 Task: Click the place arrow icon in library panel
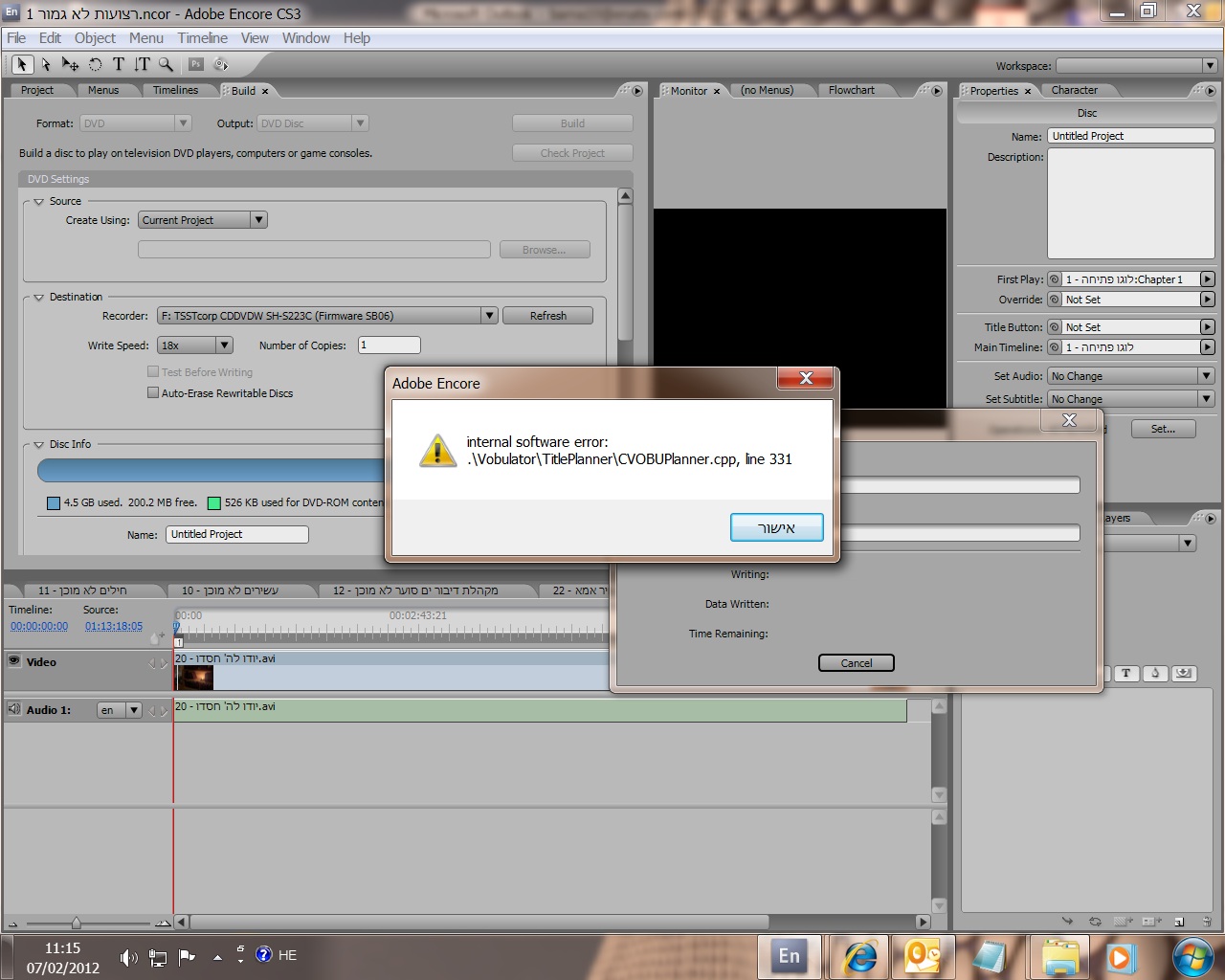click(1067, 922)
